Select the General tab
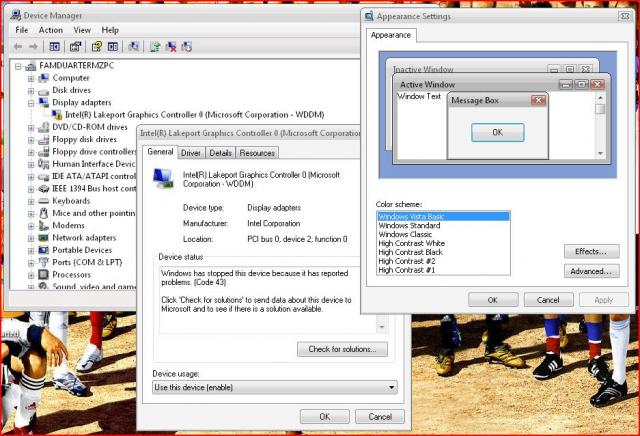640x436 pixels. click(x=160, y=151)
